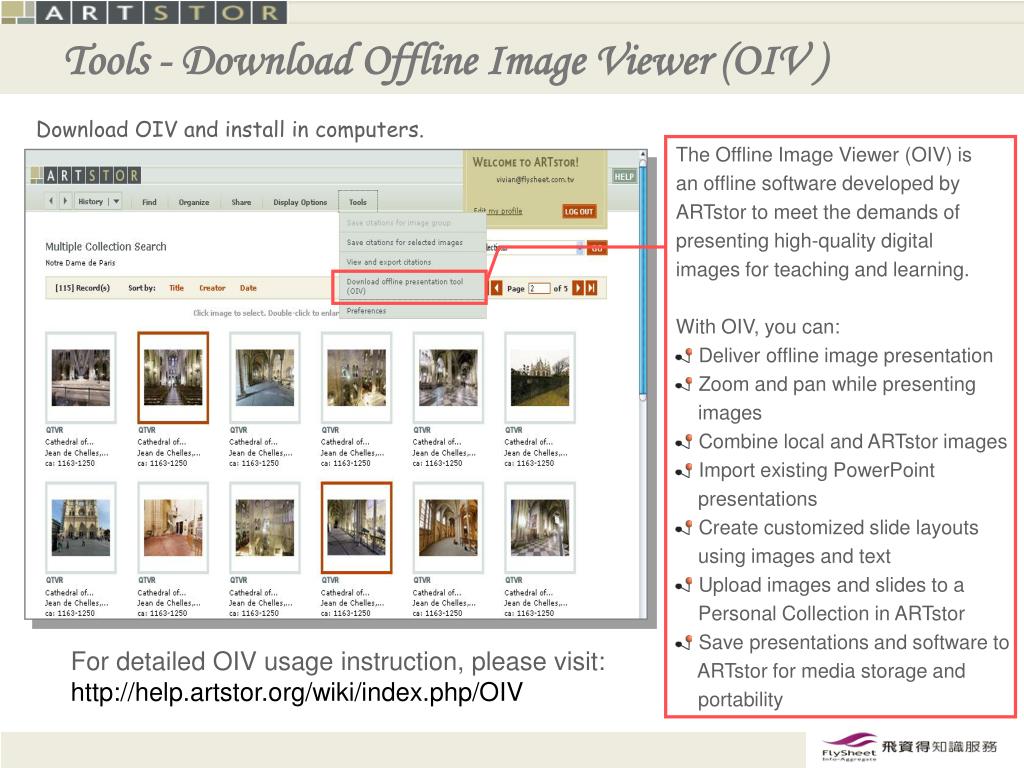Click the HELP button
Image resolution: width=1024 pixels, height=768 pixels.
(x=624, y=176)
